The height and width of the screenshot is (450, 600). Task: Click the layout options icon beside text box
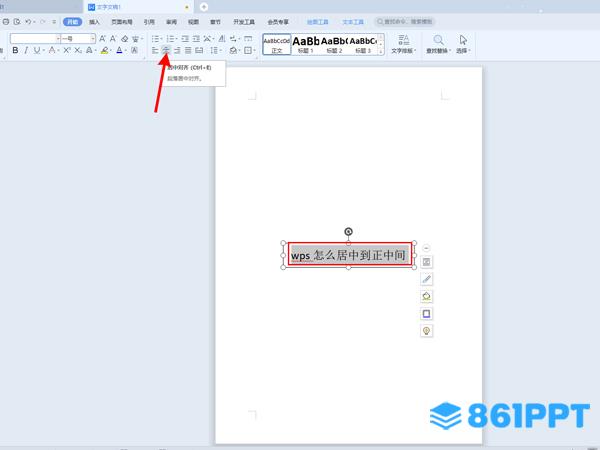[x=426, y=262]
